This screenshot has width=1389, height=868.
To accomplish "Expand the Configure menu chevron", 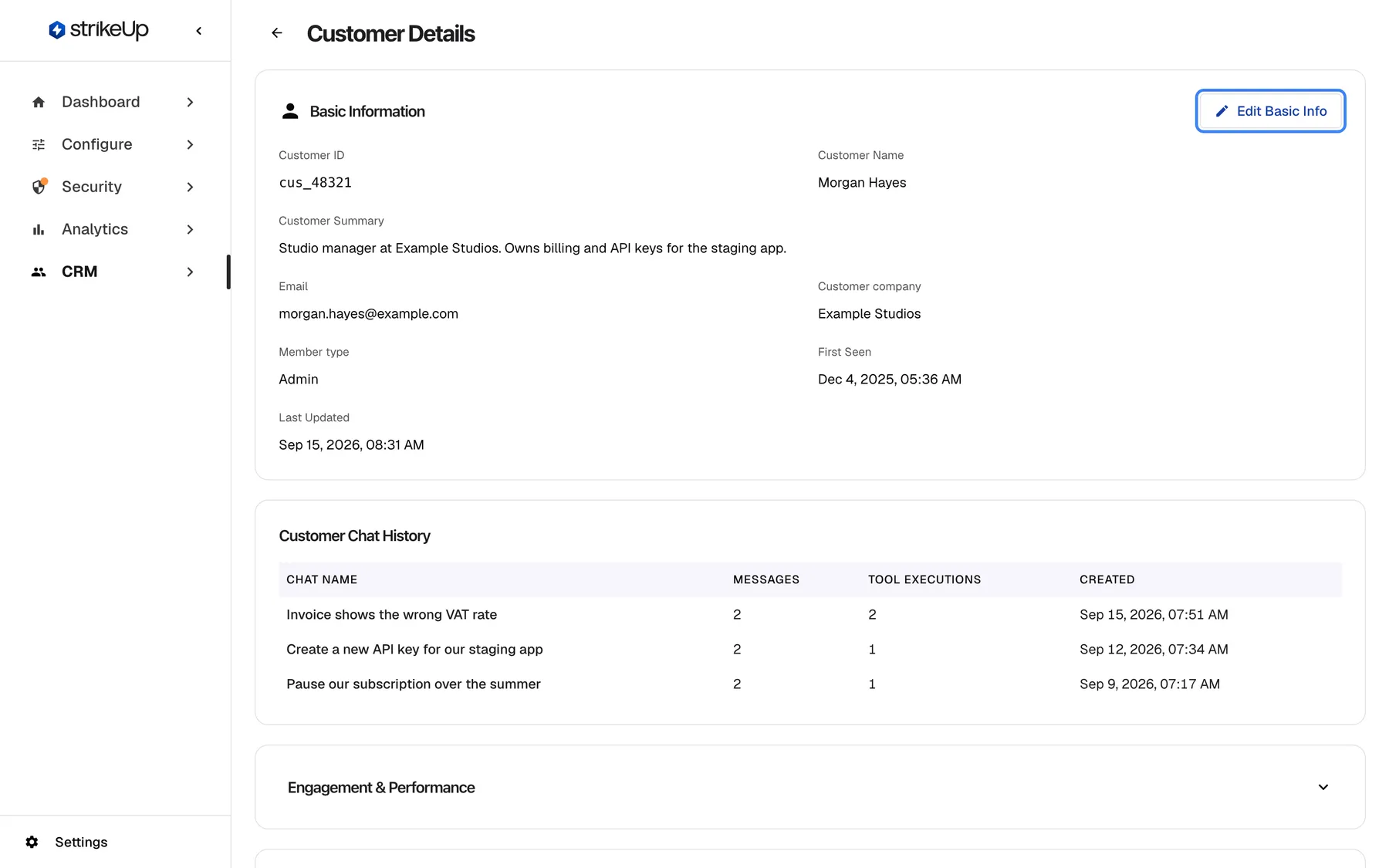I will tap(190, 145).
